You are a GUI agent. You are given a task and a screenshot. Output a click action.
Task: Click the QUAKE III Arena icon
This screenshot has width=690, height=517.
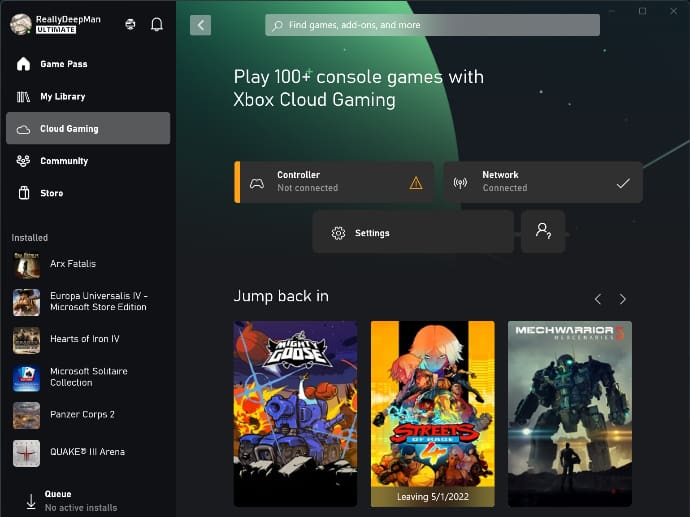point(26,453)
